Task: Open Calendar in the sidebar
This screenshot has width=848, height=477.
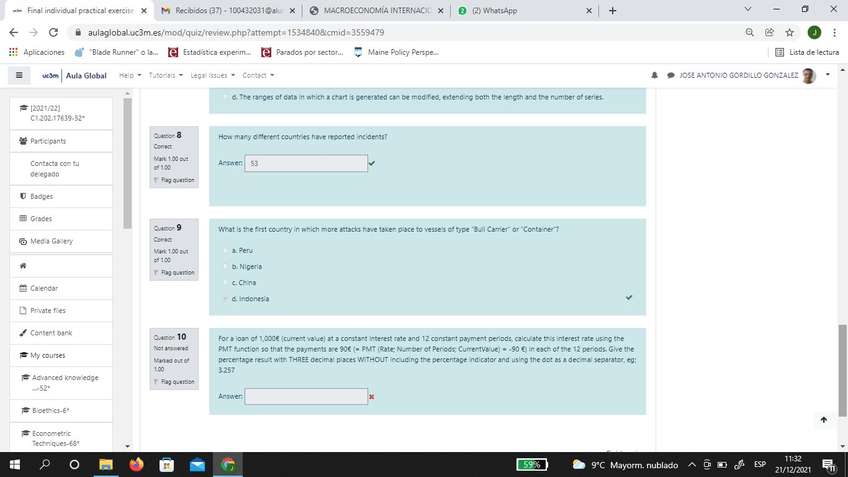Action: [61, 288]
